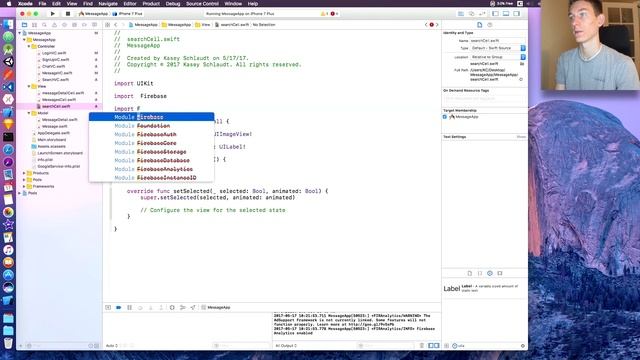Choose FirebaseDatabase module suggestion
The width and height of the screenshot is (640, 360).
coord(151,160)
